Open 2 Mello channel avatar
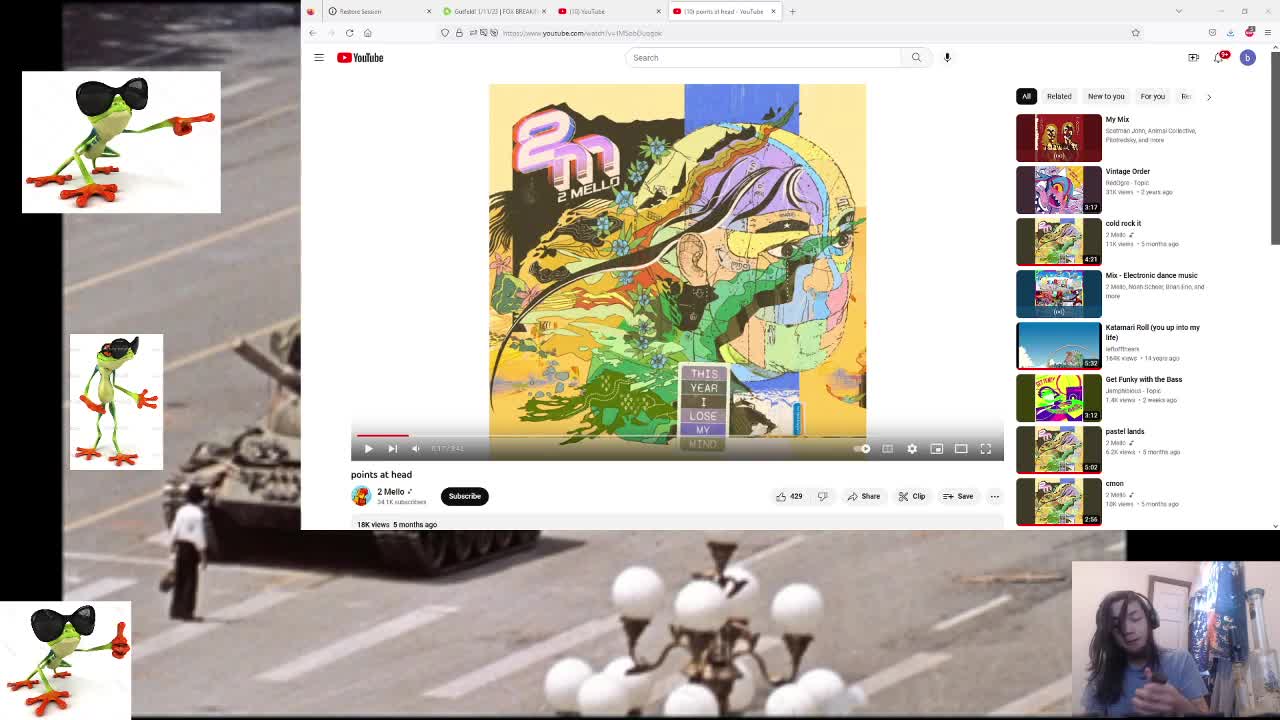The image size is (1280, 720). tap(361, 496)
